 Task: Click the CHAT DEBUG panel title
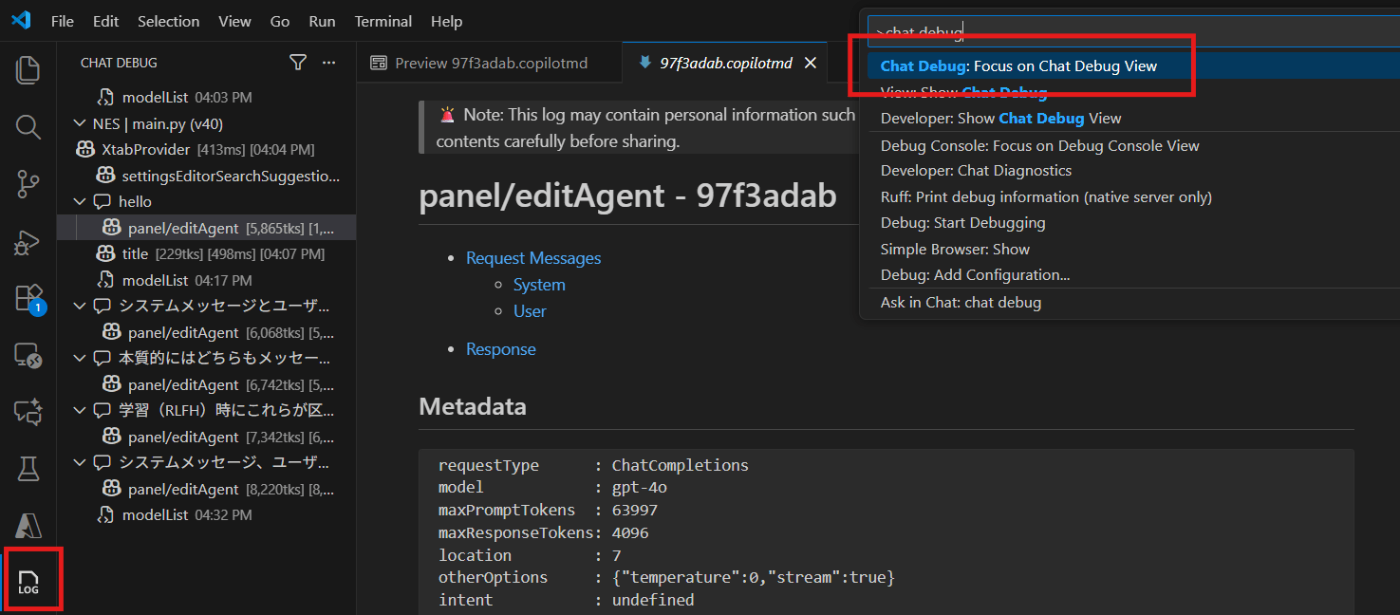point(119,63)
